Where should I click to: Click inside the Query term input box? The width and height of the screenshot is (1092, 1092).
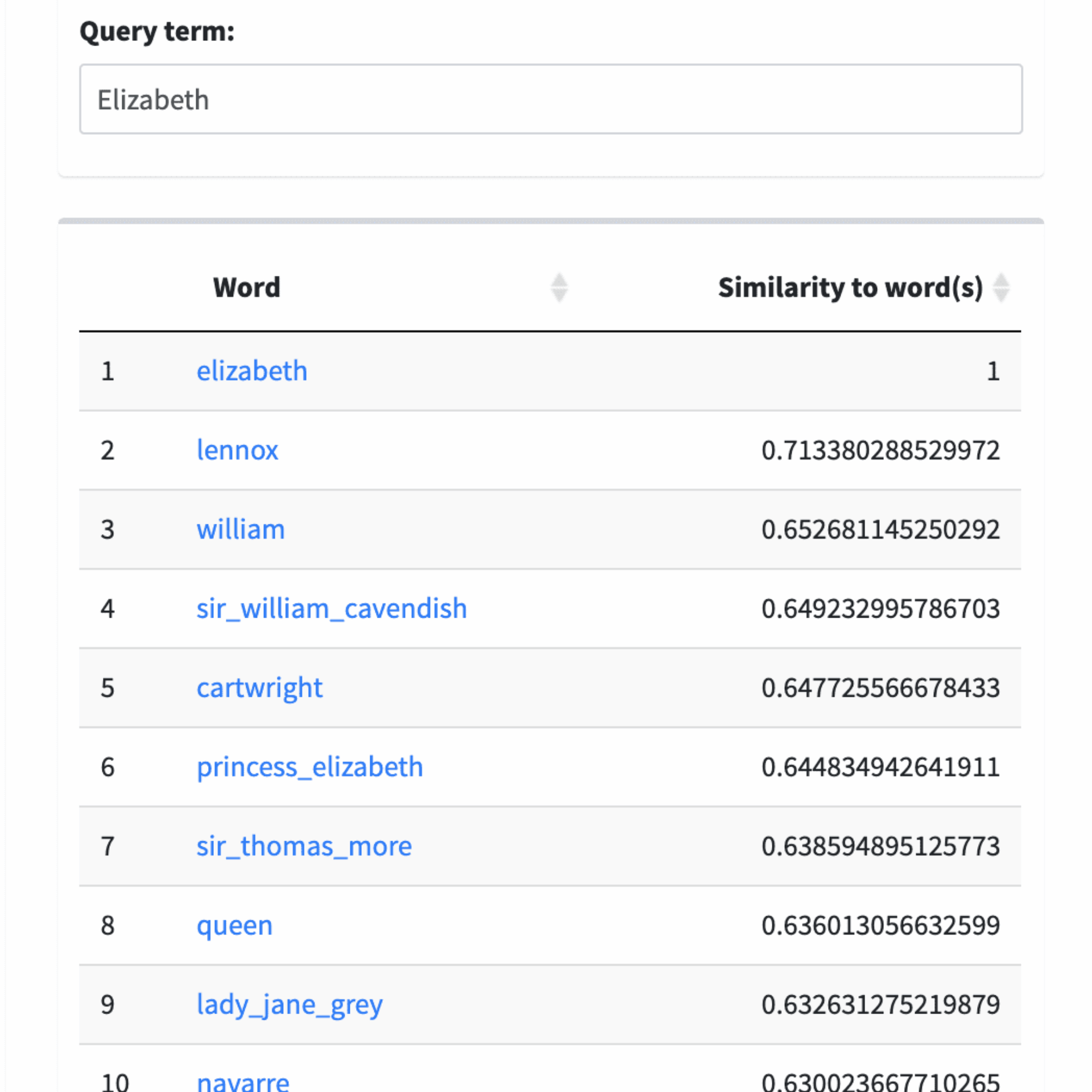[x=550, y=100]
